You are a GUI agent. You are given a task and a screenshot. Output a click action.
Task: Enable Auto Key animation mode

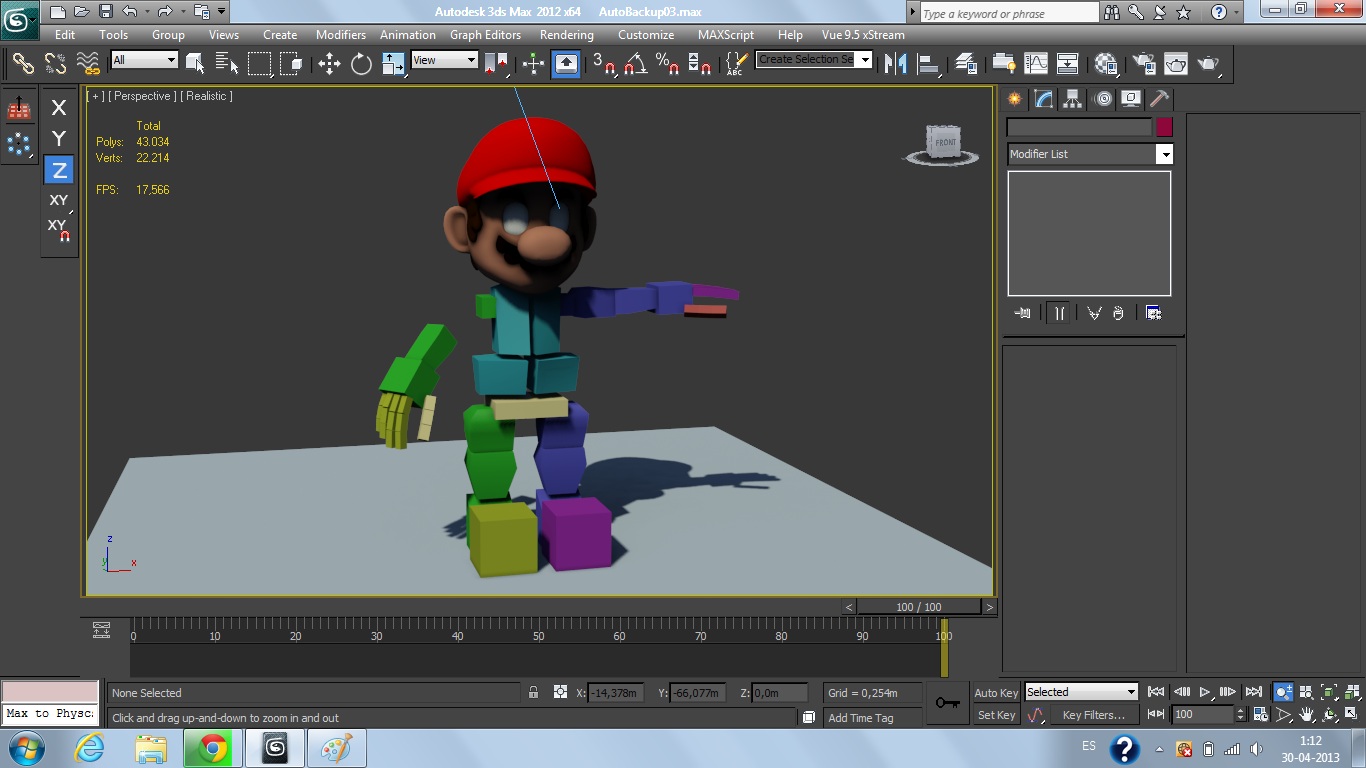coord(996,693)
